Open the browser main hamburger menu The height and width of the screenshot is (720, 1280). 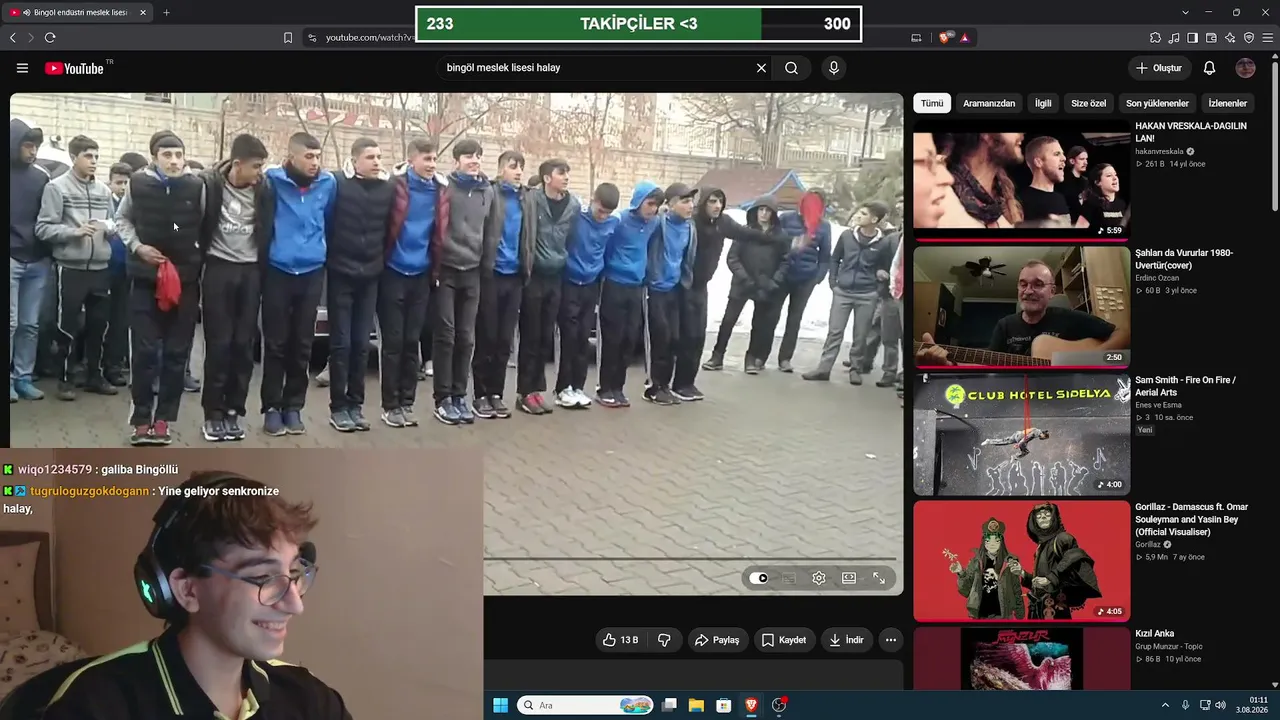1268,38
